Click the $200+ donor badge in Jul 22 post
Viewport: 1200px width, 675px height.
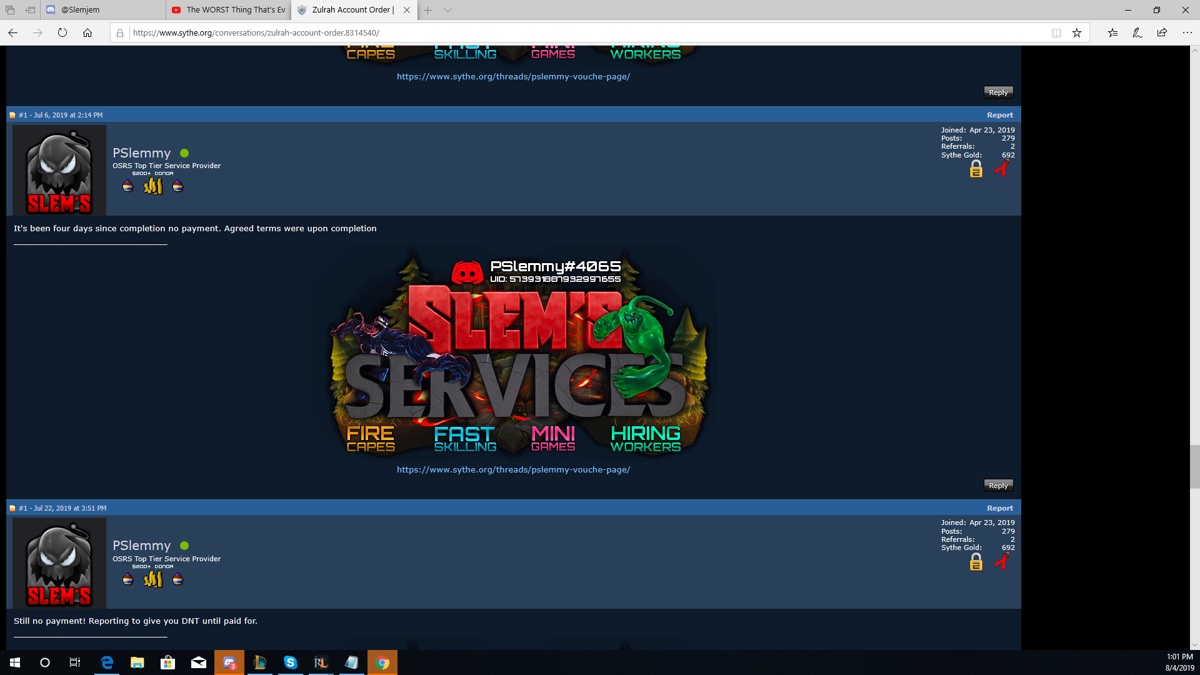(153, 577)
